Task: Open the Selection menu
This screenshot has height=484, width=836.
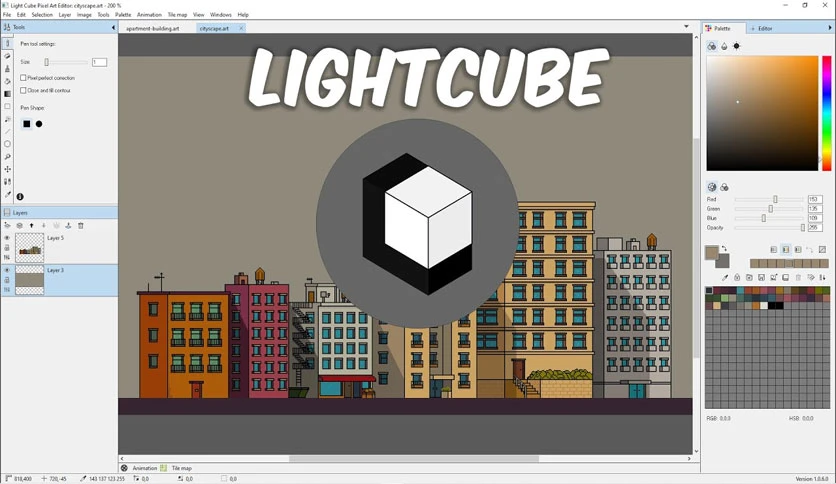Action: click(x=42, y=15)
